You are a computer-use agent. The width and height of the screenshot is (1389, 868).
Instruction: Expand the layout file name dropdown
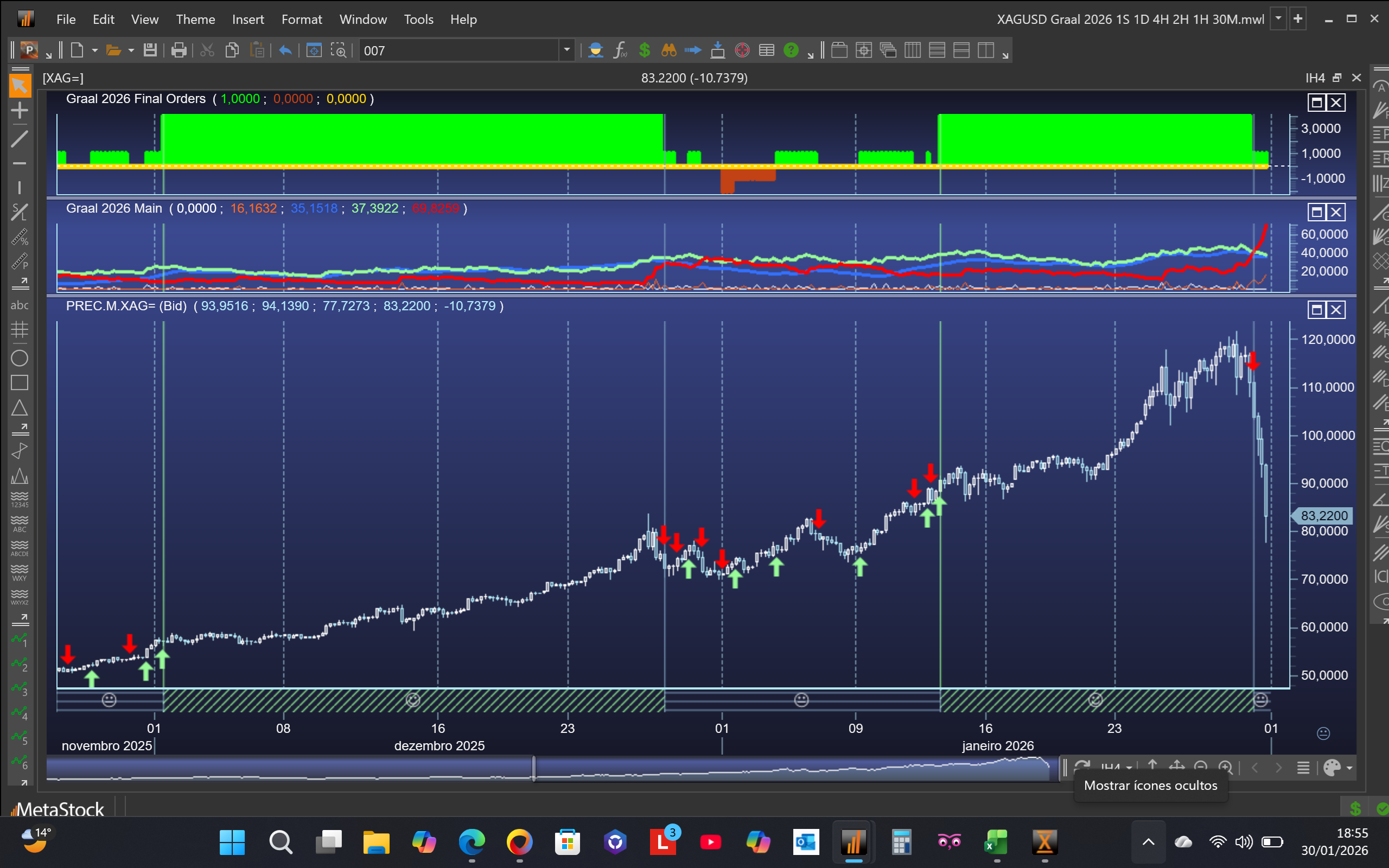point(1278,19)
